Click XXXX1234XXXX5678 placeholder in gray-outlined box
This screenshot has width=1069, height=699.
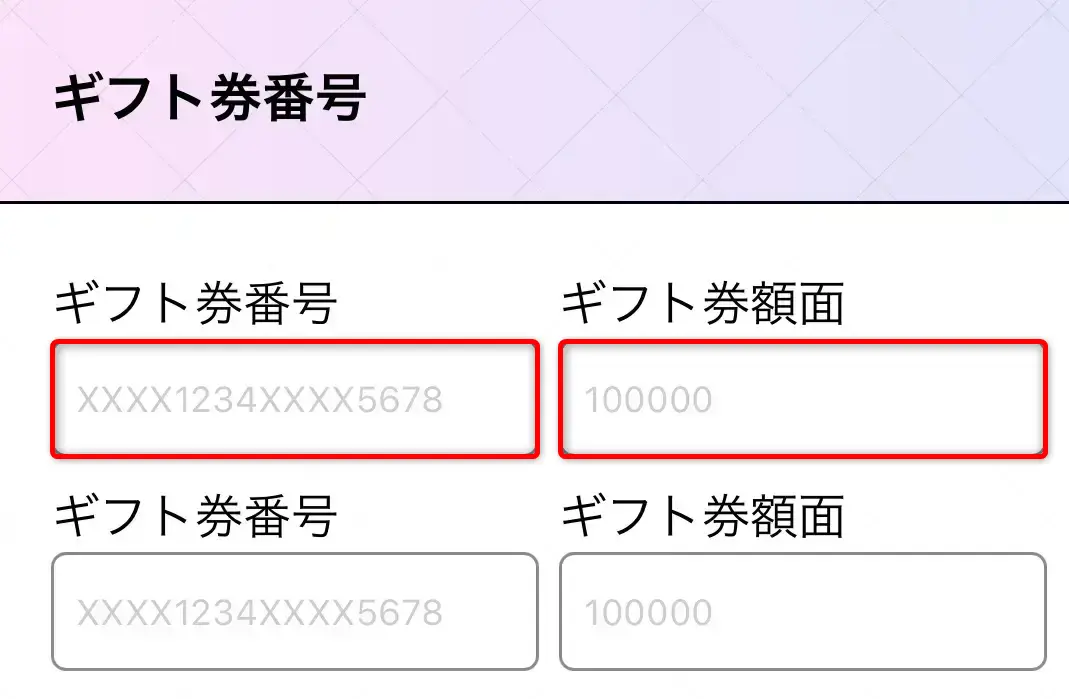(260, 613)
